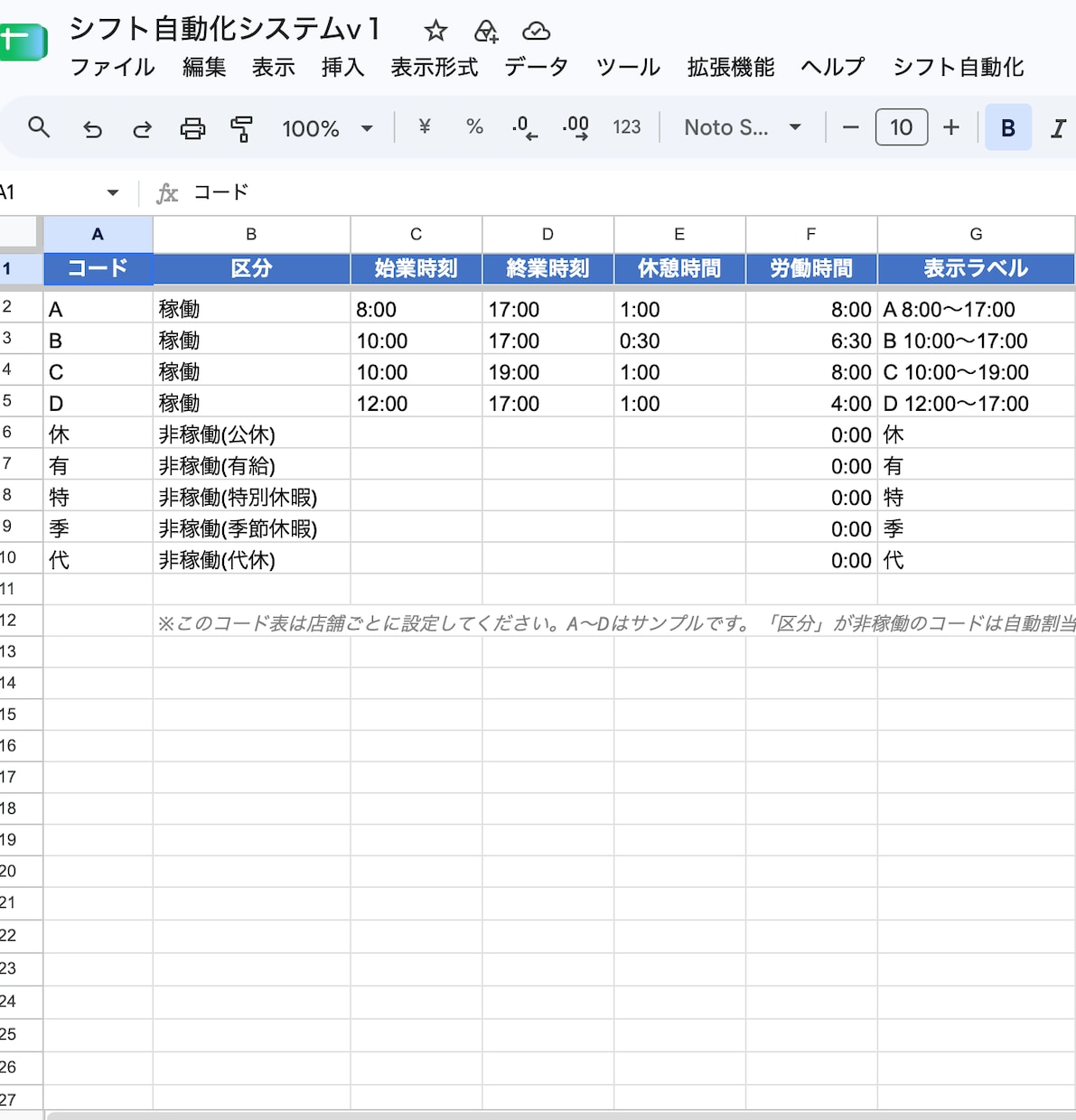Open the 100% zoom dropdown
The height and width of the screenshot is (1120, 1076).
click(x=327, y=128)
